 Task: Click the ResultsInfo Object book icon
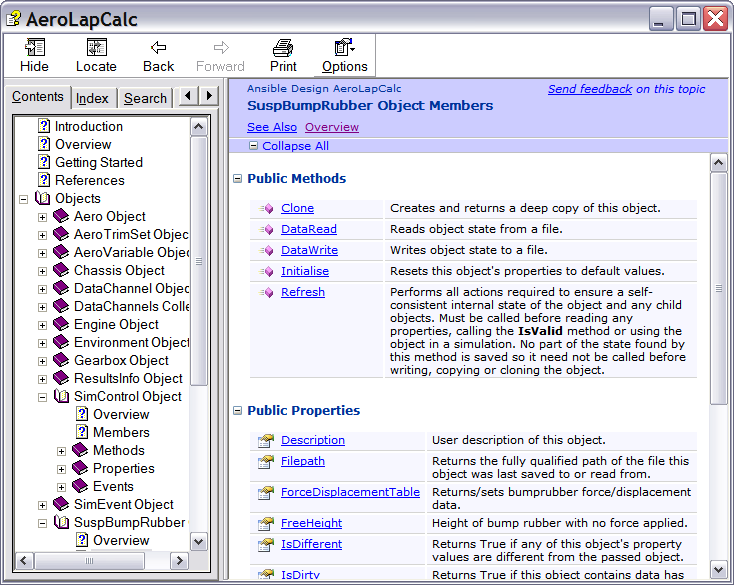click(61, 378)
